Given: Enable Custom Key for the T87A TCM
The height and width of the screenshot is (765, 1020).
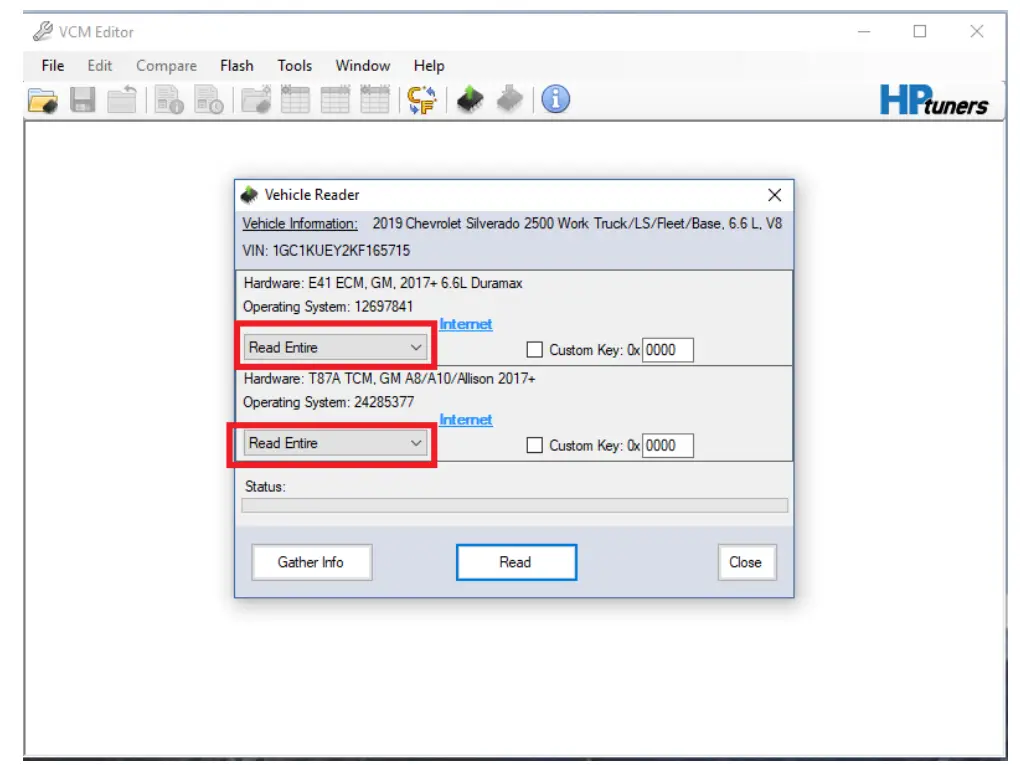Looking at the screenshot, I should click(537, 445).
